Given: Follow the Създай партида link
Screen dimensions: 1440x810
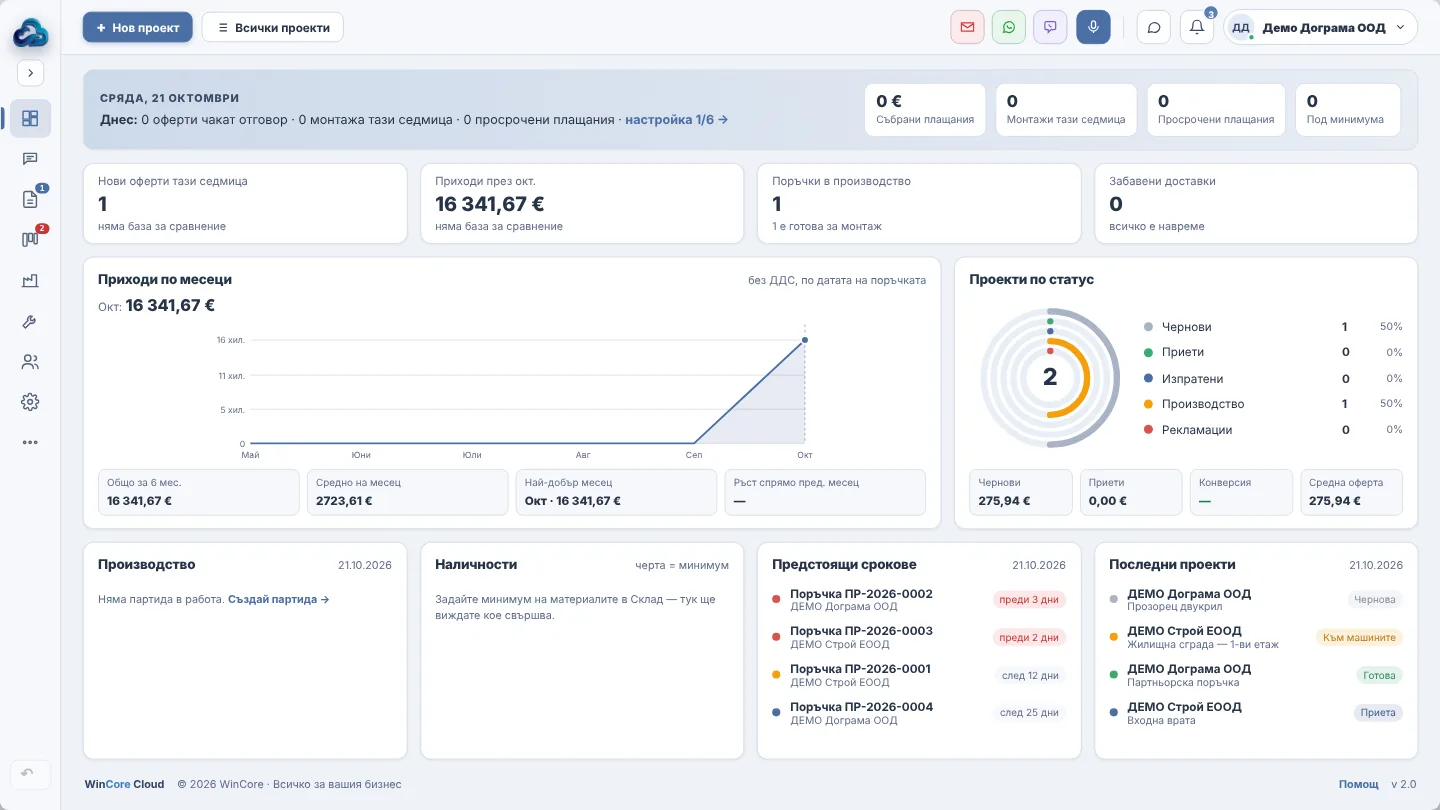Looking at the screenshot, I should [x=279, y=599].
